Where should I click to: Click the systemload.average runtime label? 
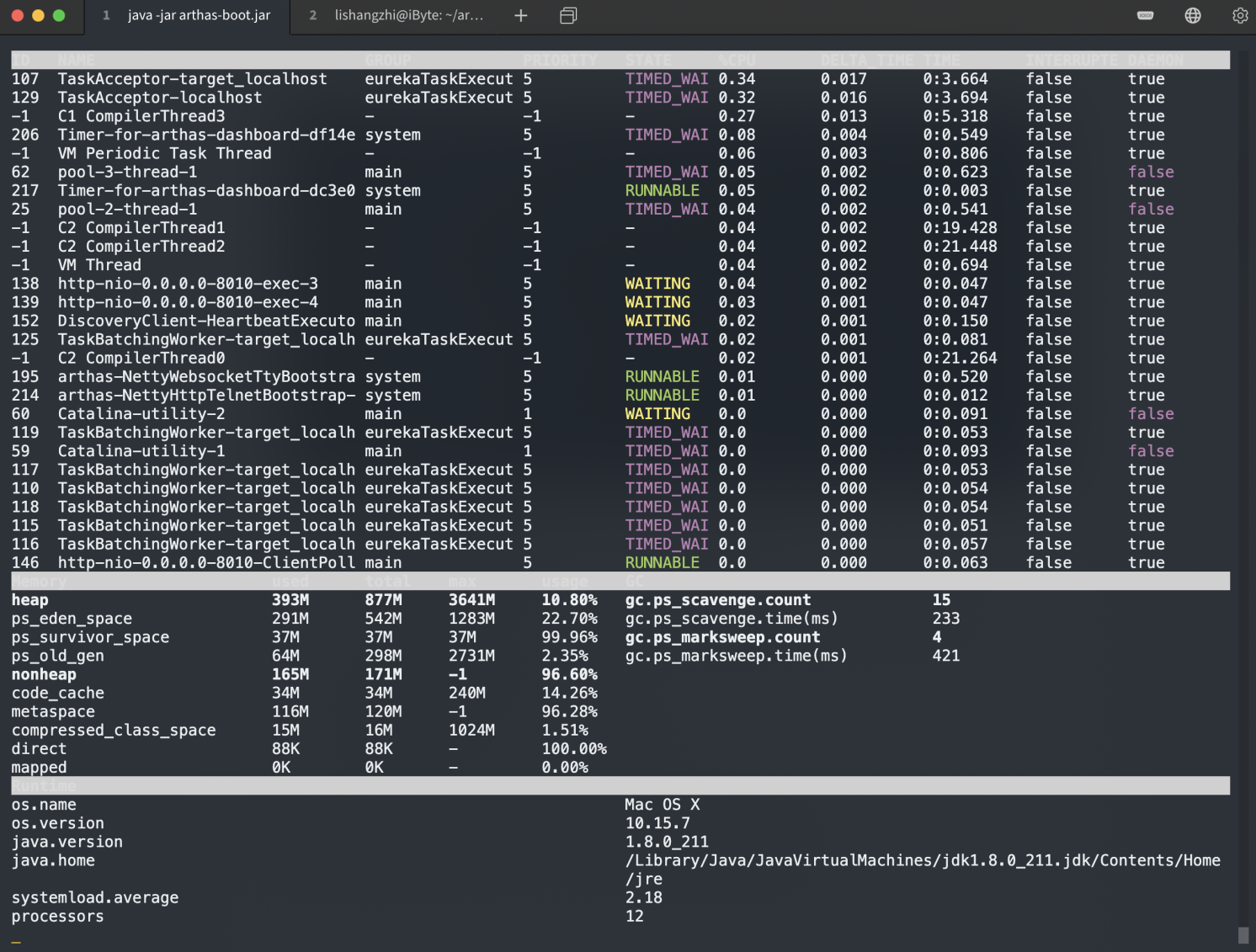95,897
